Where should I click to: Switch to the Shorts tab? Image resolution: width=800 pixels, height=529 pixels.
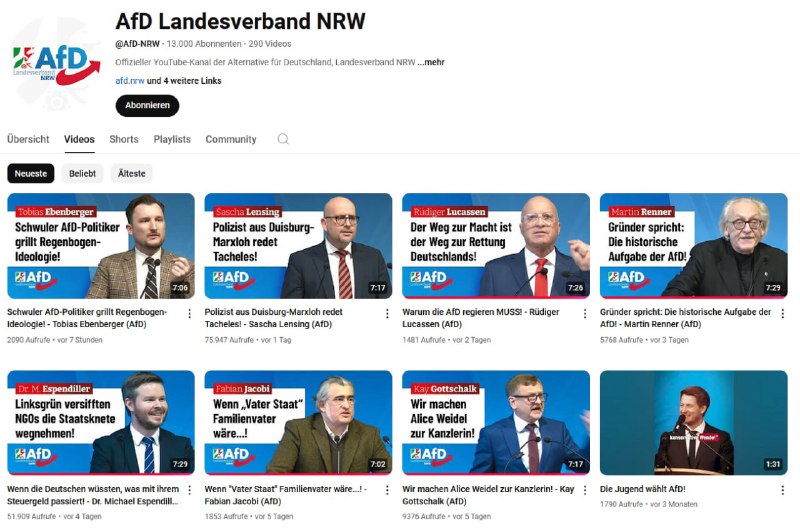(x=124, y=139)
